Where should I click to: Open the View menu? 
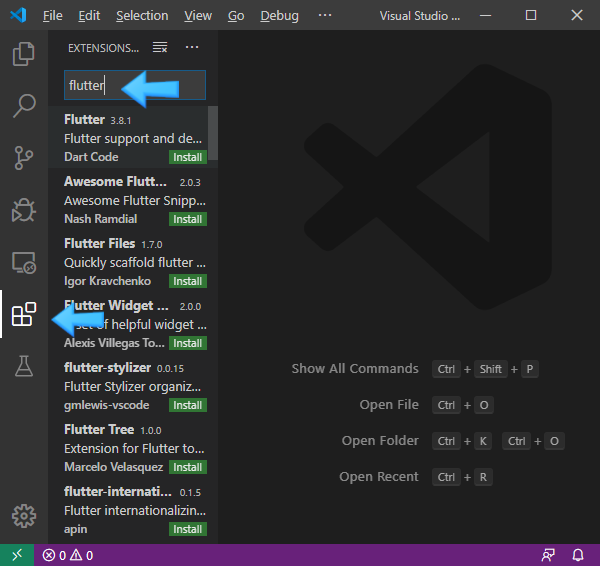198,16
